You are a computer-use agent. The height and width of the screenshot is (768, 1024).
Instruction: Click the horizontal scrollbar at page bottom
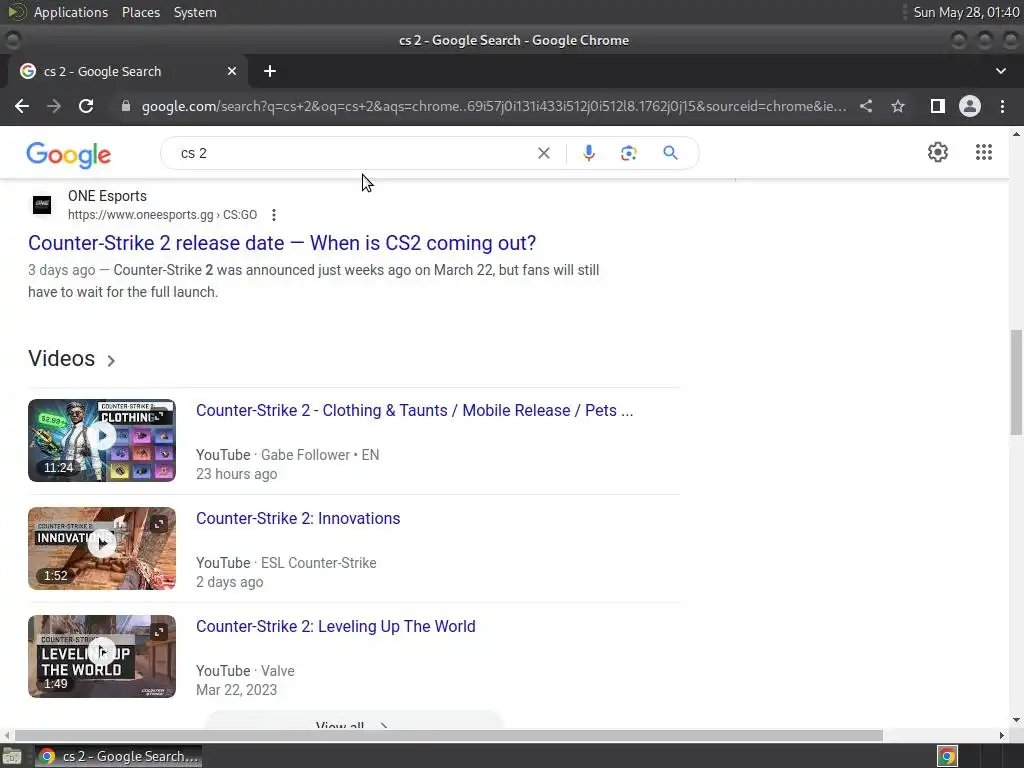[448, 735]
